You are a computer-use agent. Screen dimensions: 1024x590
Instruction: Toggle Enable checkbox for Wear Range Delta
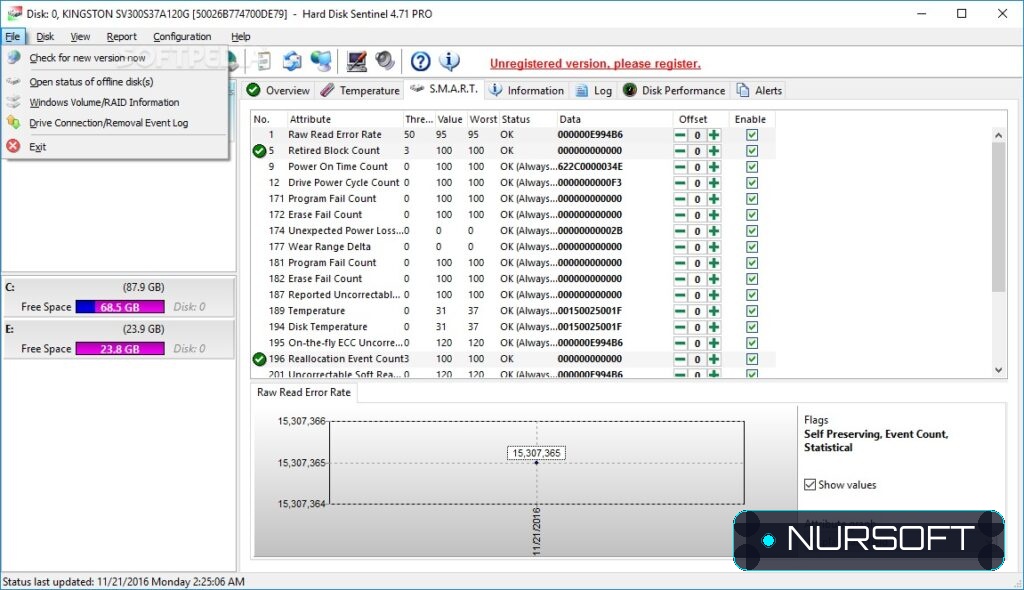752,247
